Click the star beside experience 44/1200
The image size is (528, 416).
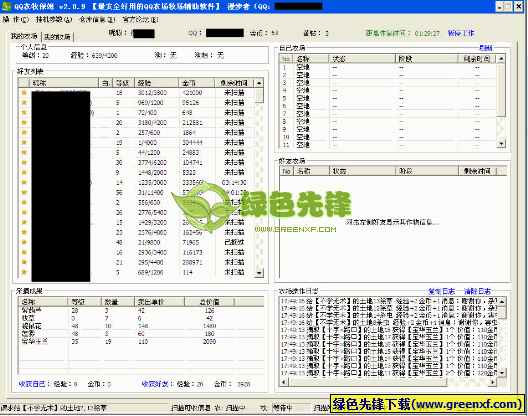pos(24,152)
